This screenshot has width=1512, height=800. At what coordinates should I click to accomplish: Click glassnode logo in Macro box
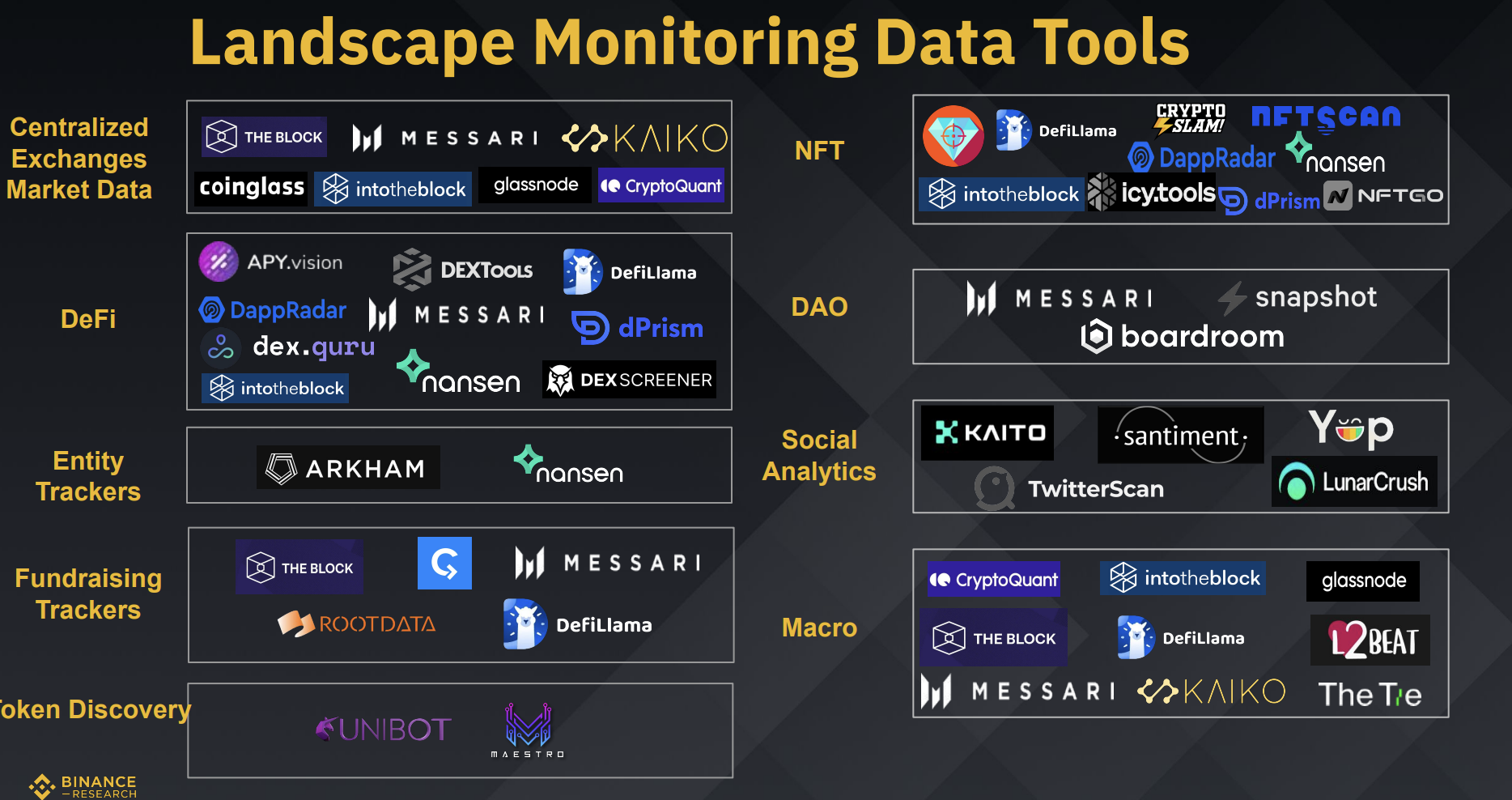pos(1363,581)
